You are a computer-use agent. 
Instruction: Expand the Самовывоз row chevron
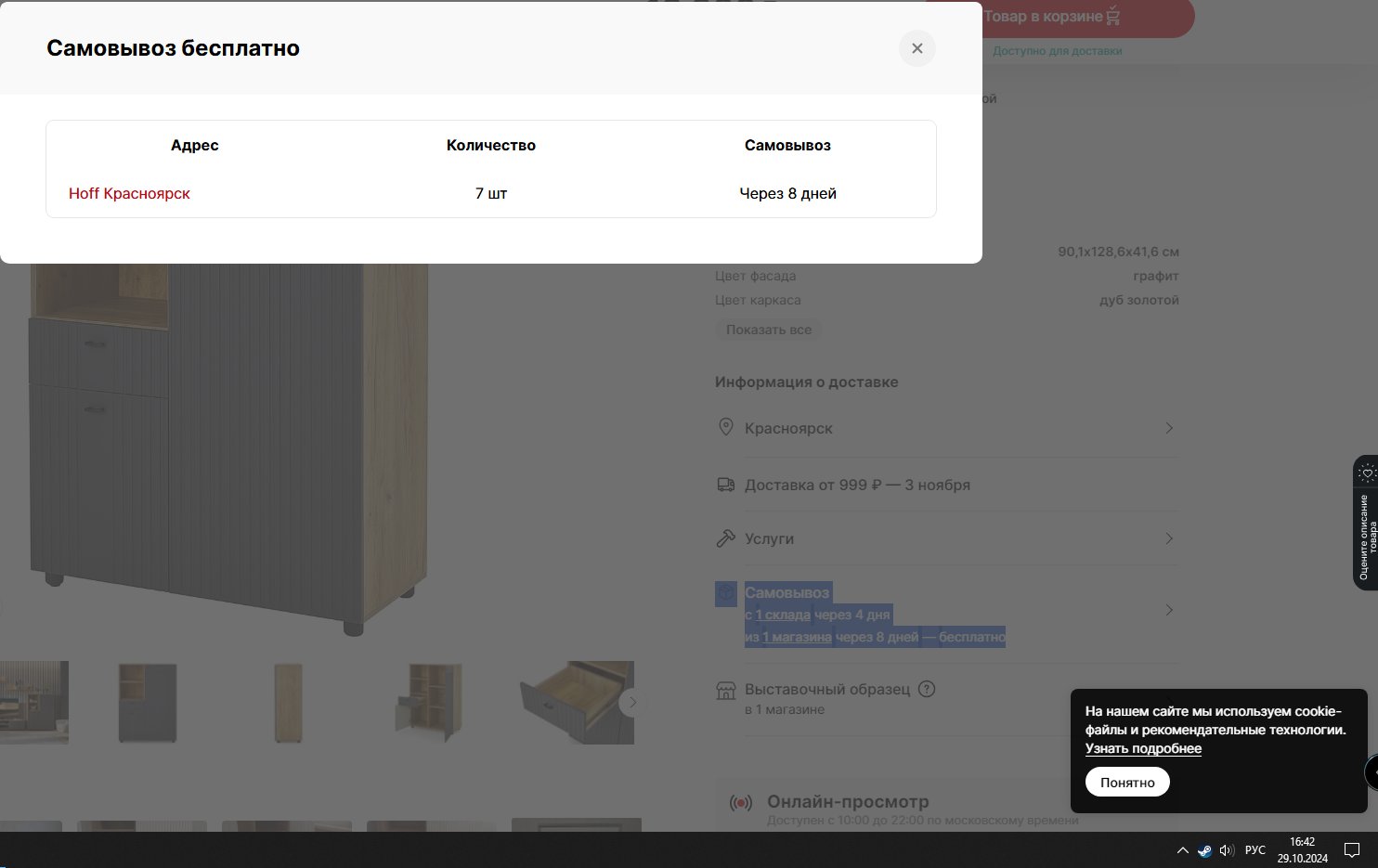click(1169, 610)
